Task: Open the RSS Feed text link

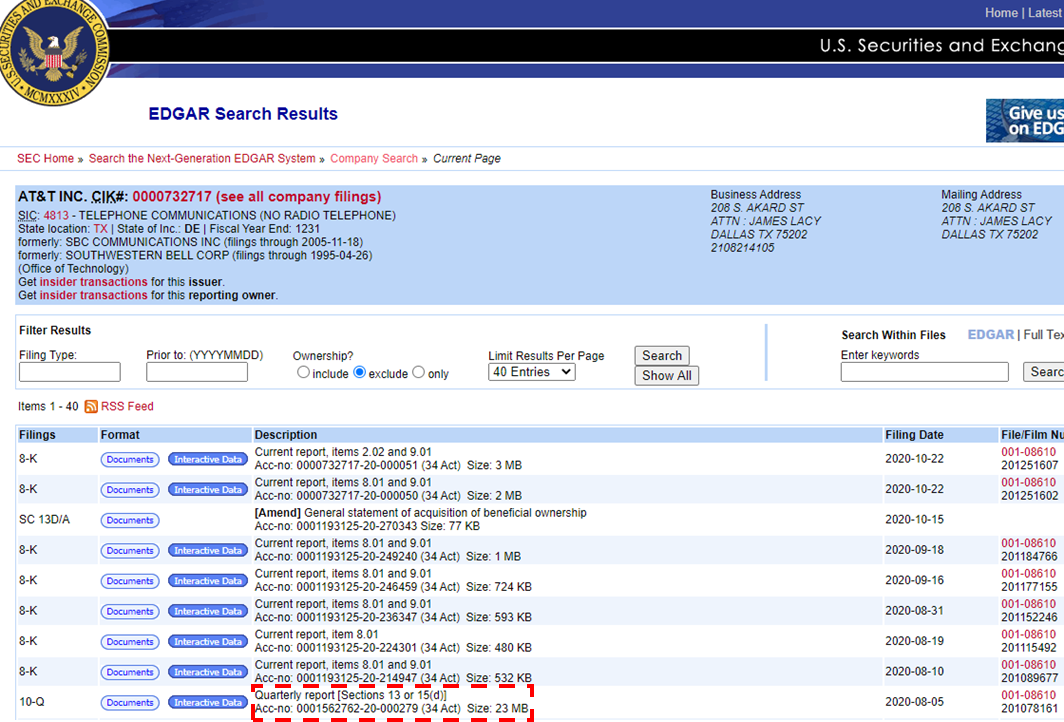Action: coord(127,406)
